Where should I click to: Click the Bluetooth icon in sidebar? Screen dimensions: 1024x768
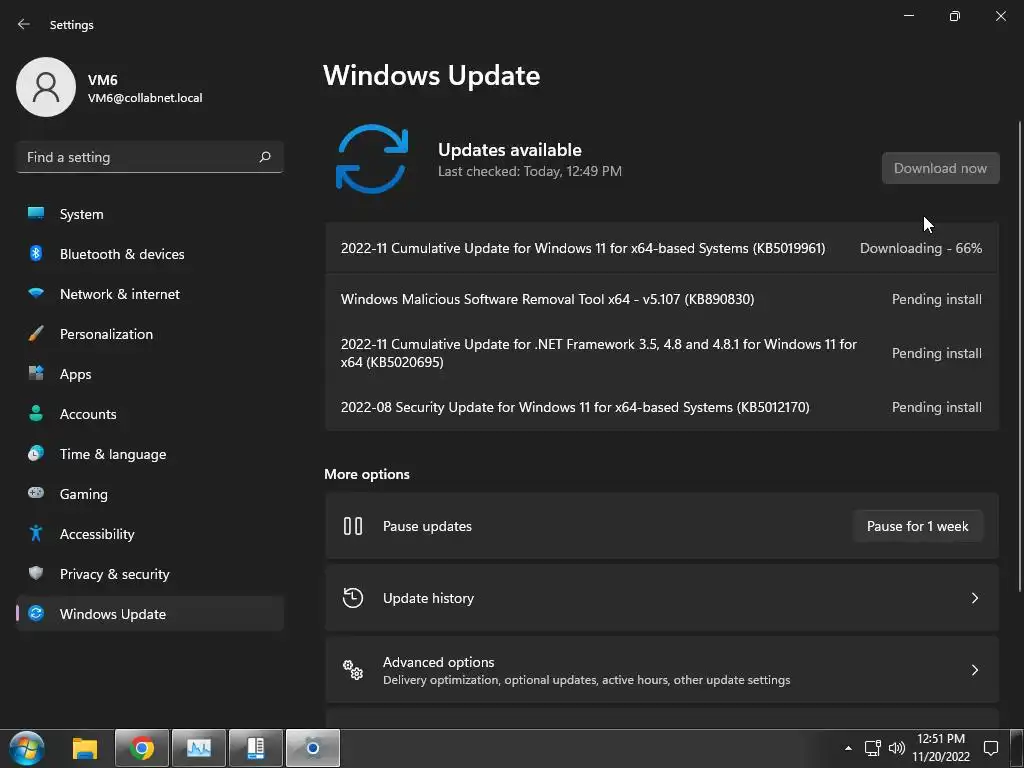36,253
